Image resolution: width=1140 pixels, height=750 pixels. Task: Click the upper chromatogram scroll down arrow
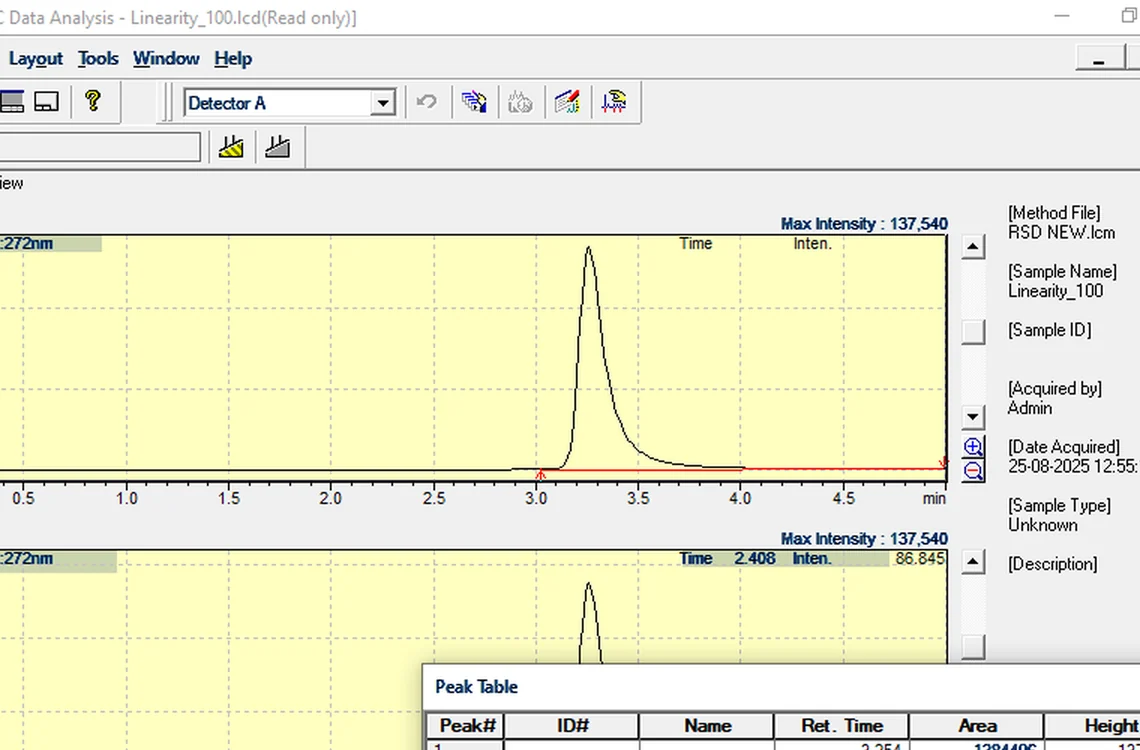pyautogui.click(x=973, y=417)
